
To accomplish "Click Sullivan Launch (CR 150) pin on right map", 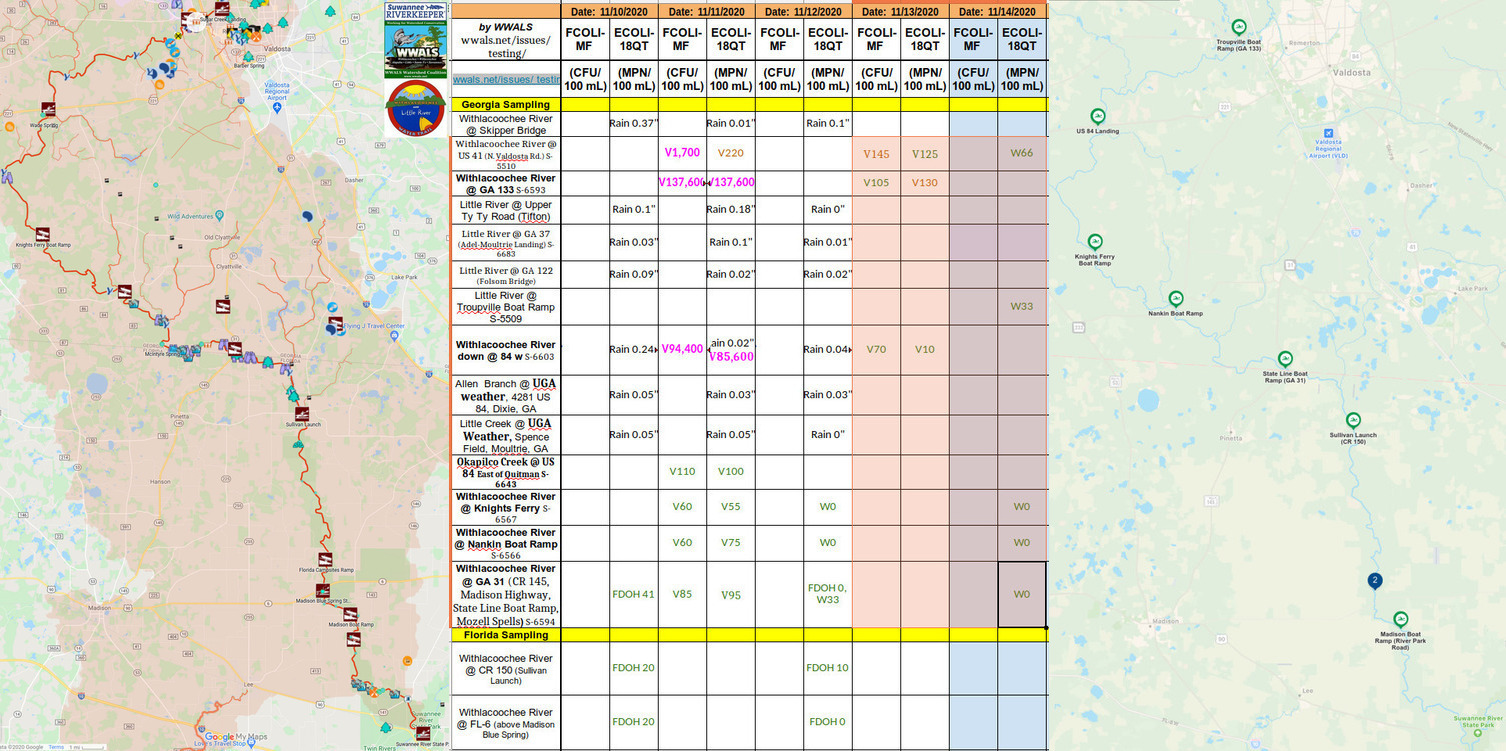I will click(x=1353, y=420).
